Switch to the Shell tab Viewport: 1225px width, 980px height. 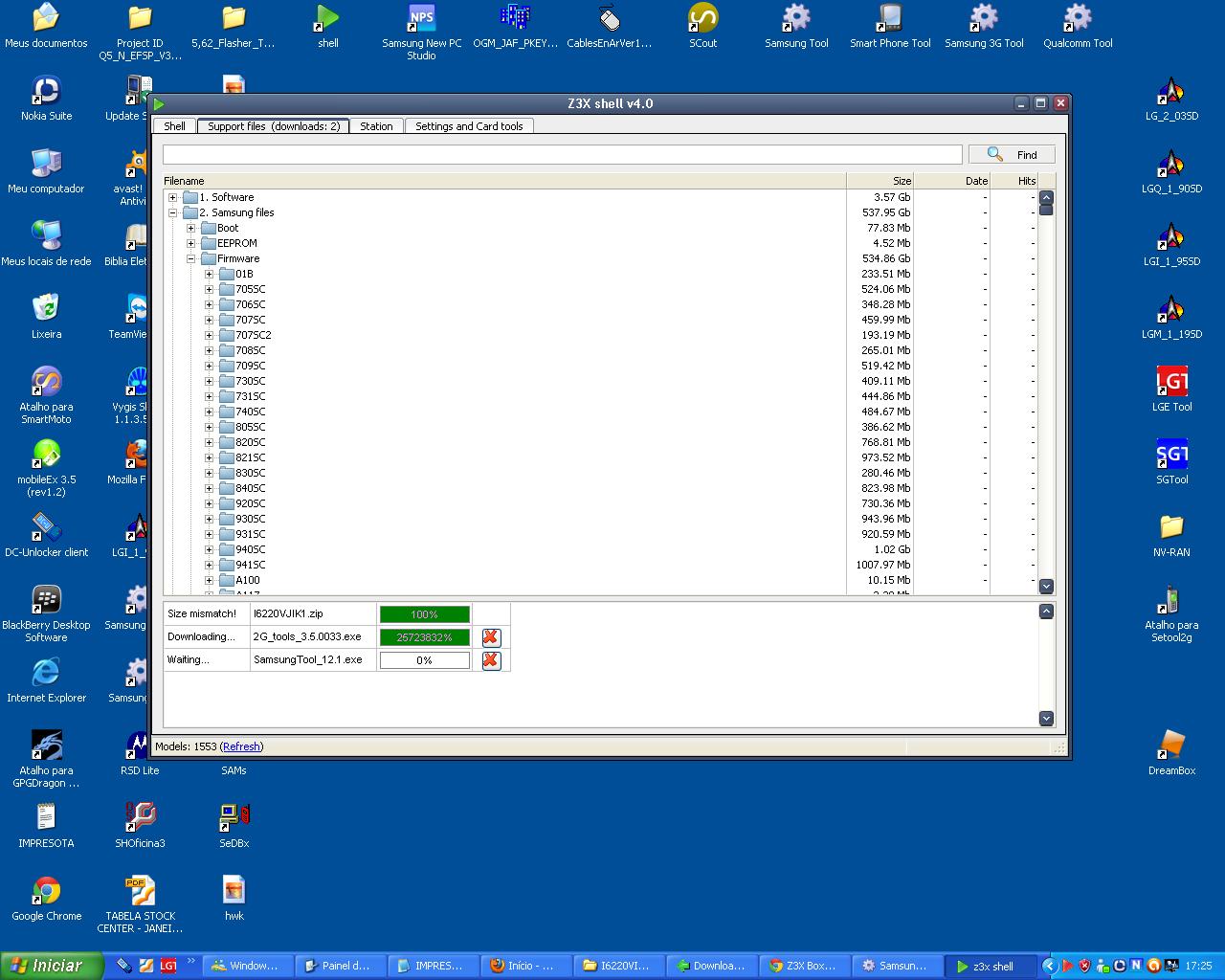pyautogui.click(x=174, y=126)
